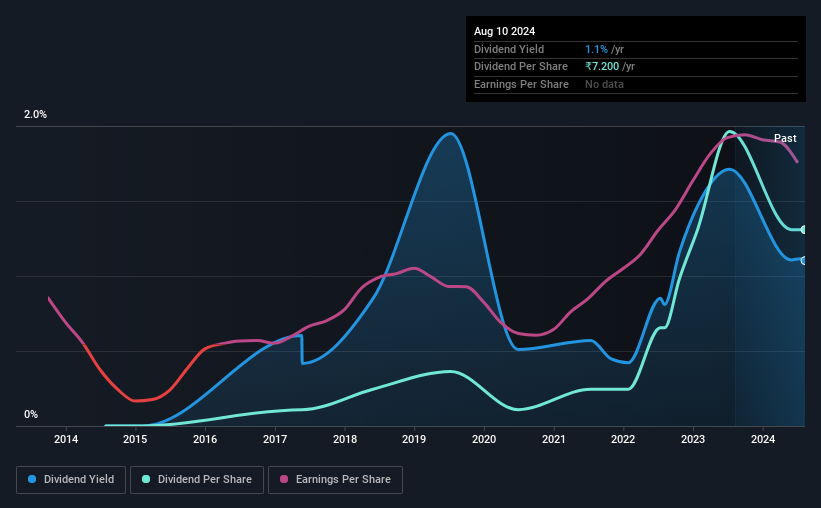Click the 2015 x-axis label
Viewport: 821px width, 508px height.
[135, 439]
